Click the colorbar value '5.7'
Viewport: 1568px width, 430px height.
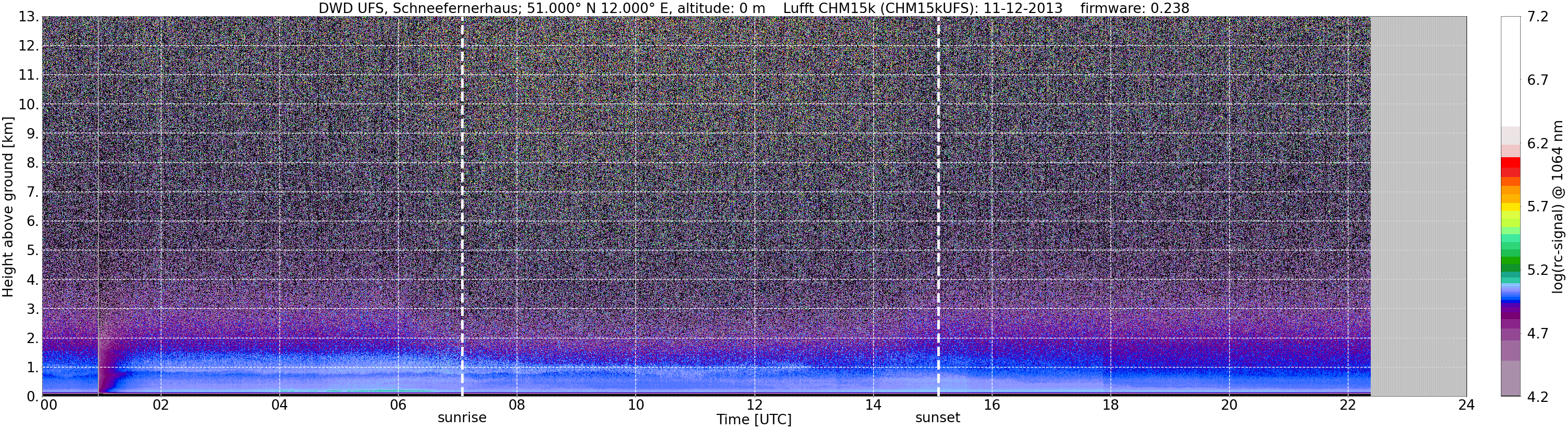pos(1538,207)
